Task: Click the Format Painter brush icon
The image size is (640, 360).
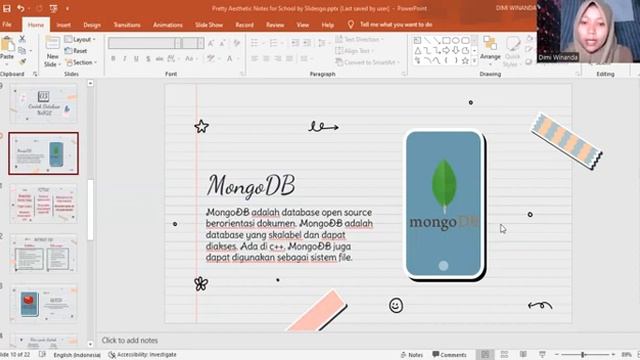Action: click(22, 62)
